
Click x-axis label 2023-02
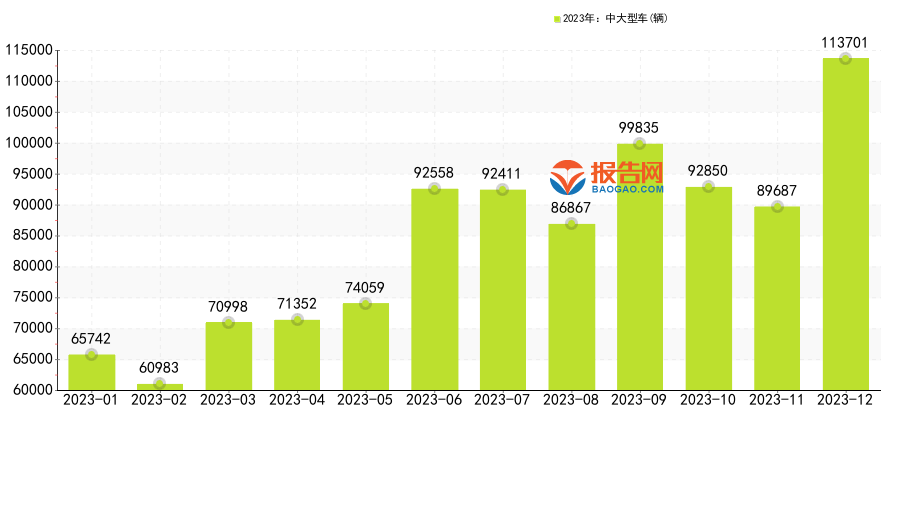pos(159,400)
